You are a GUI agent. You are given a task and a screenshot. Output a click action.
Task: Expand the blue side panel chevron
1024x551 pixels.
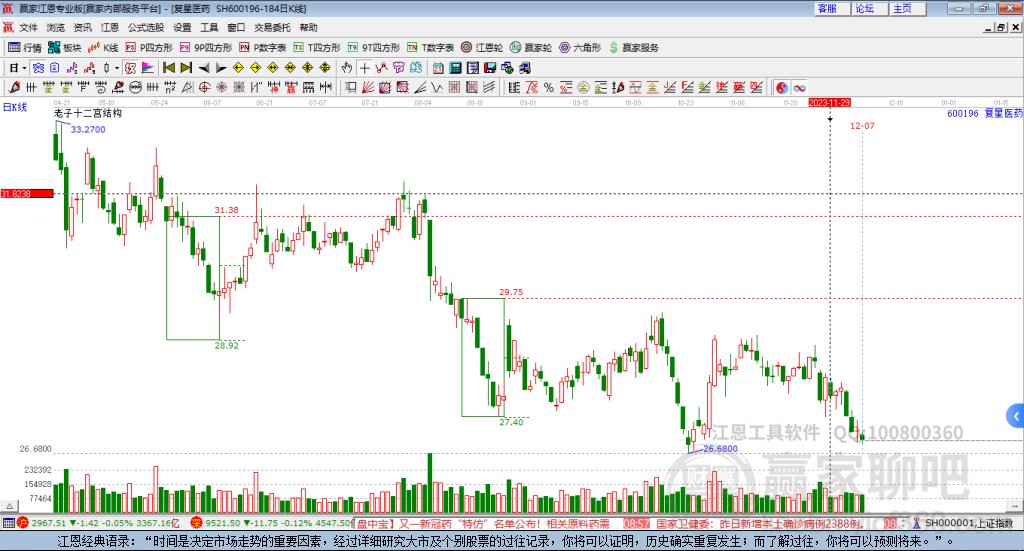coord(1016,416)
